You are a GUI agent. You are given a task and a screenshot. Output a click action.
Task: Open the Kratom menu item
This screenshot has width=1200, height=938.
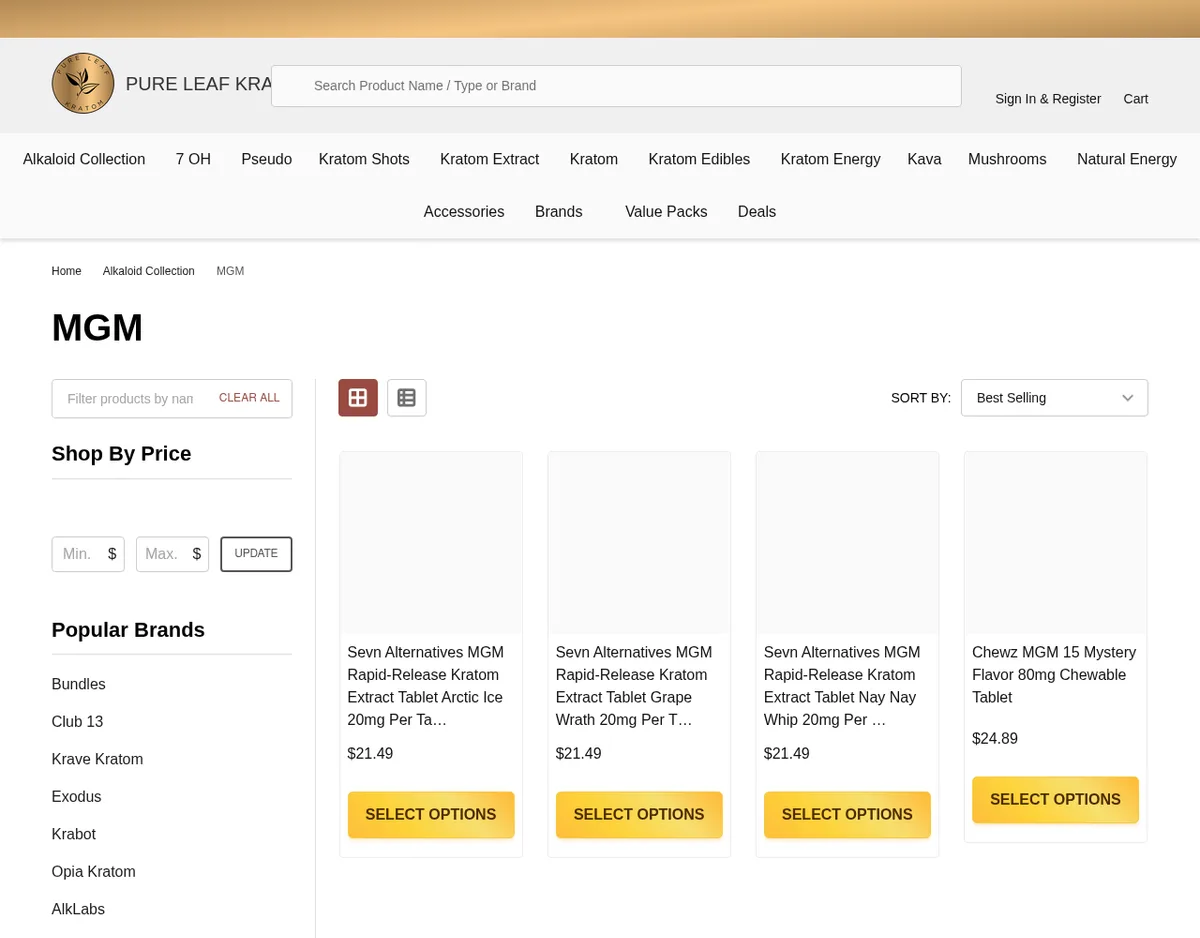tap(594, 159)
